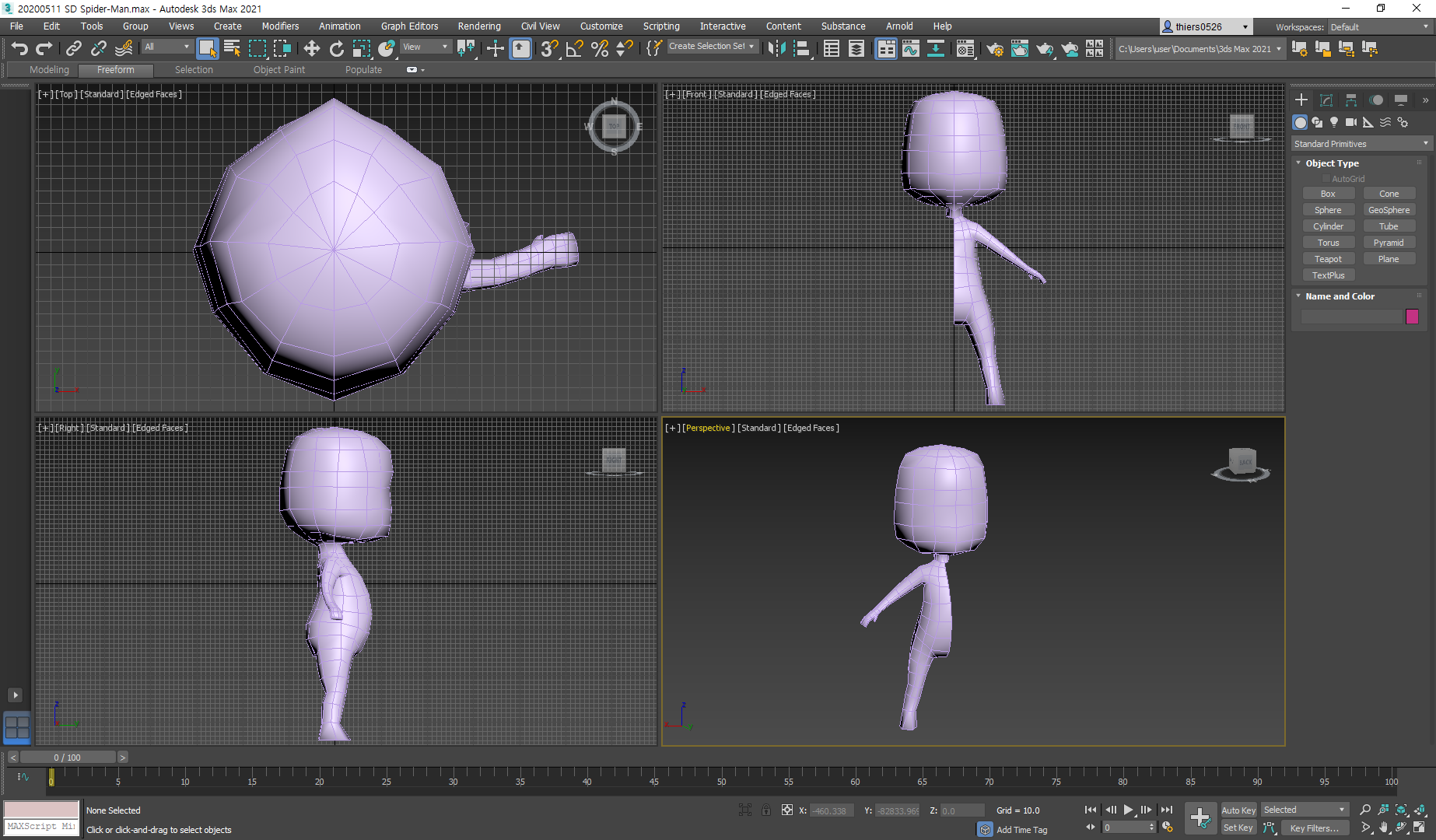Click the Unlink Selection icon
Viewport: 1436px width, 840px height.
[x=98, y=49]
